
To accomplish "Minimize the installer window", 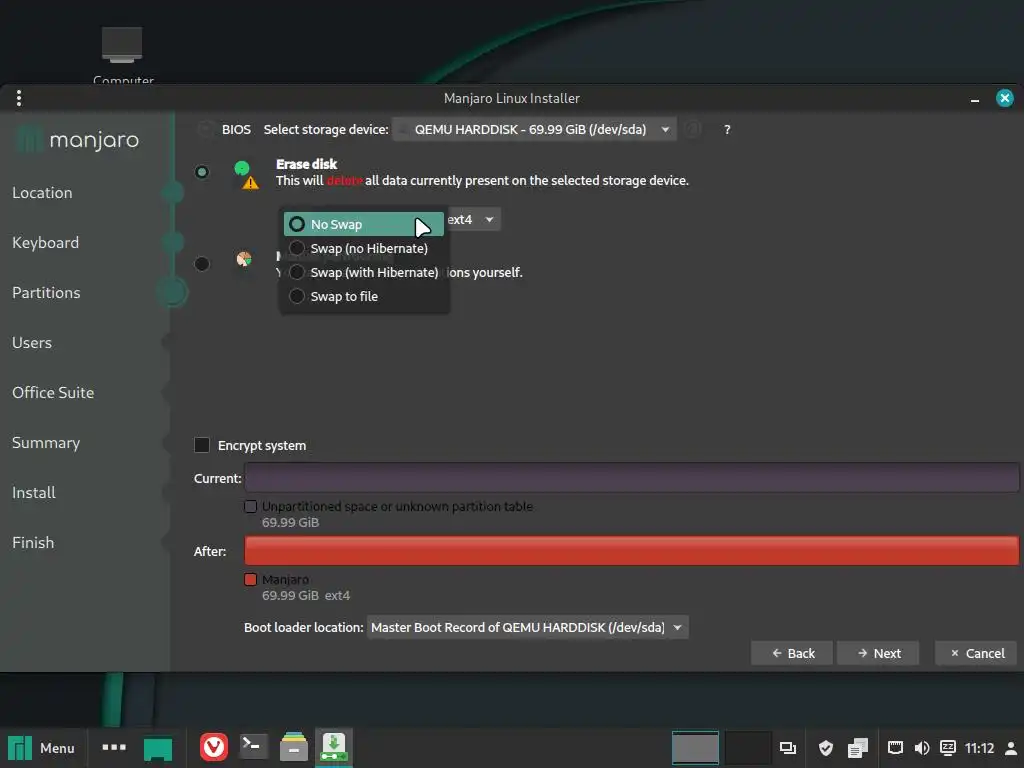I will click(x=974, y=99).
